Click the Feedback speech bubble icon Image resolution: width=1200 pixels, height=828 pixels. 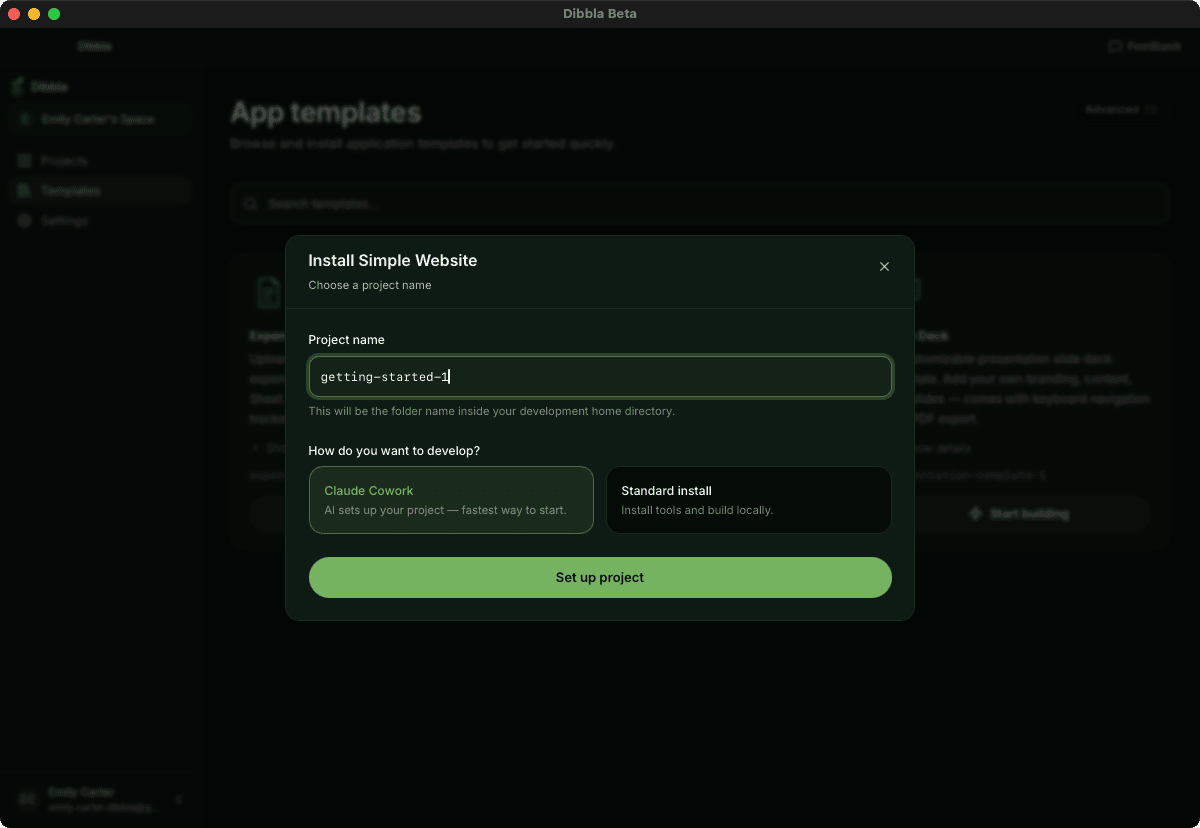point(1115,46)
